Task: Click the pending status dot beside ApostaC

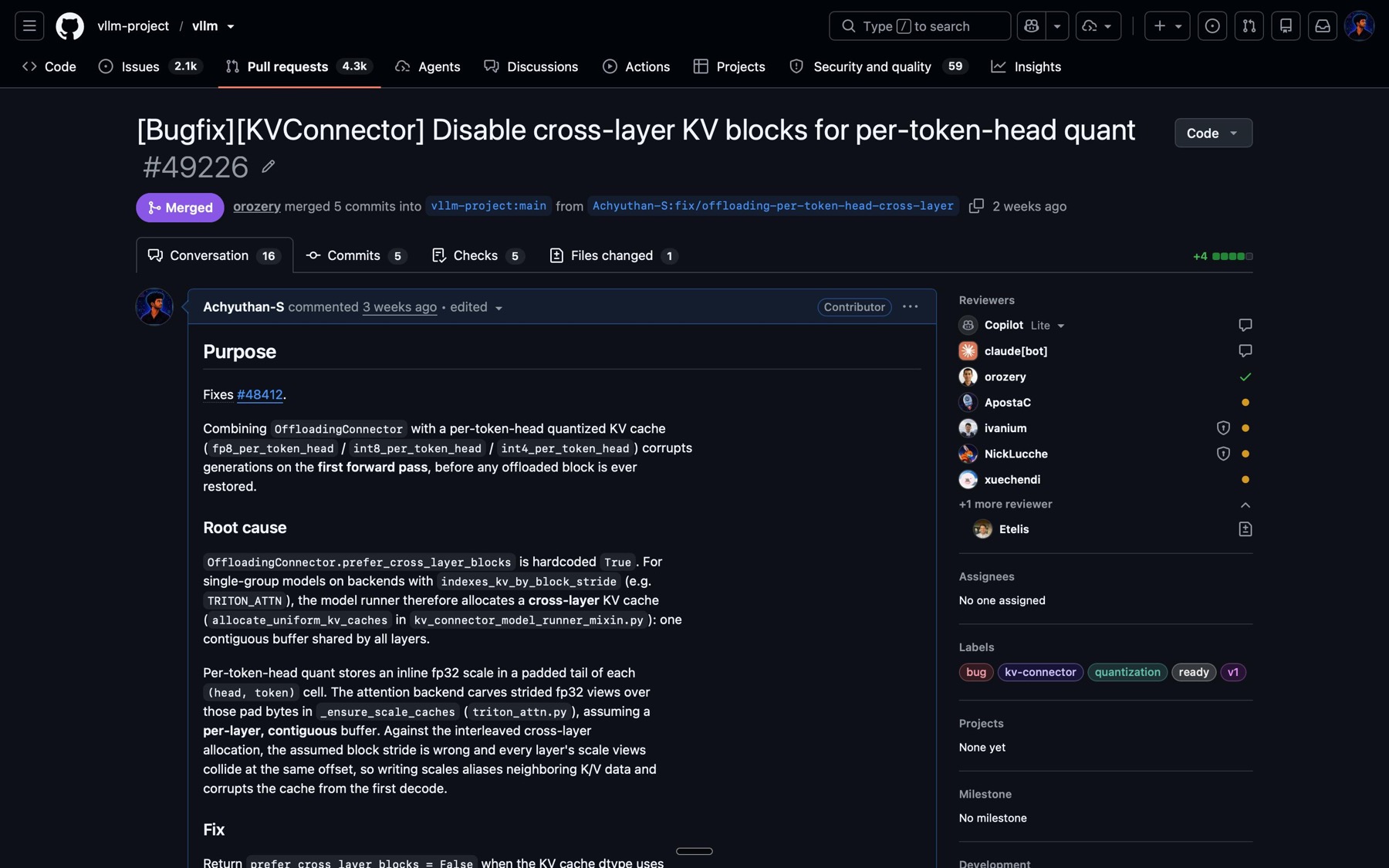Action: coord(1245,403)
